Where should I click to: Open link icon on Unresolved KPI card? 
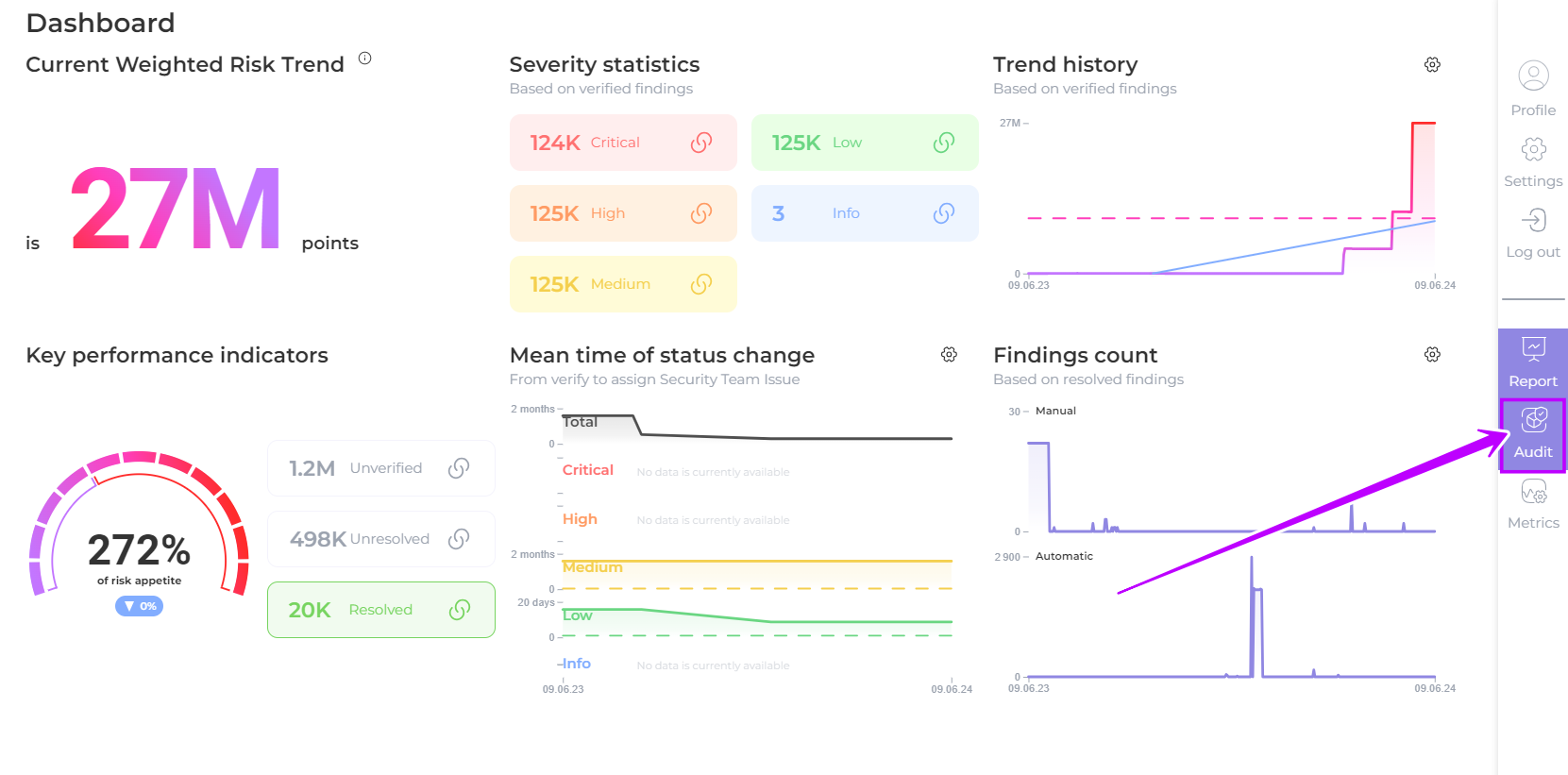pyautogui.click(x=459, y=539)
